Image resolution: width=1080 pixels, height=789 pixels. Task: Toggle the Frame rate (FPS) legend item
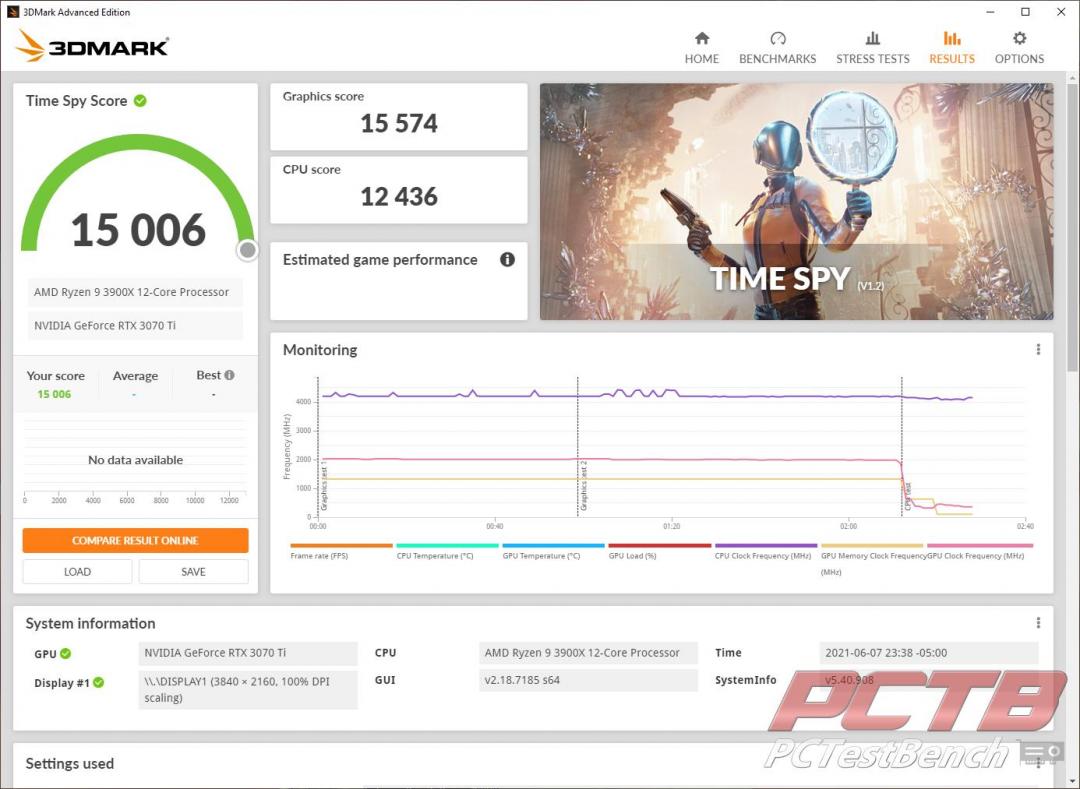tap(341, 551)
